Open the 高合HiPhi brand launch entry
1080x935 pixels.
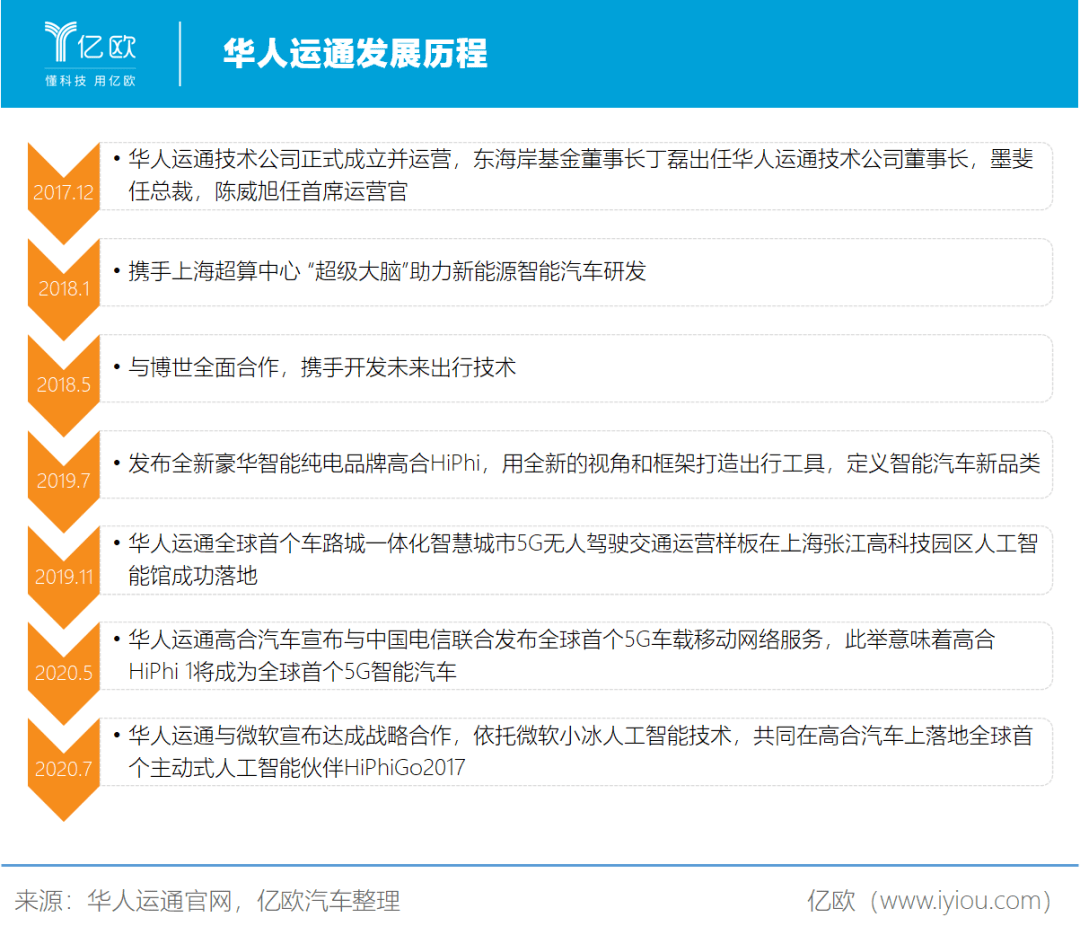point(584,463)
